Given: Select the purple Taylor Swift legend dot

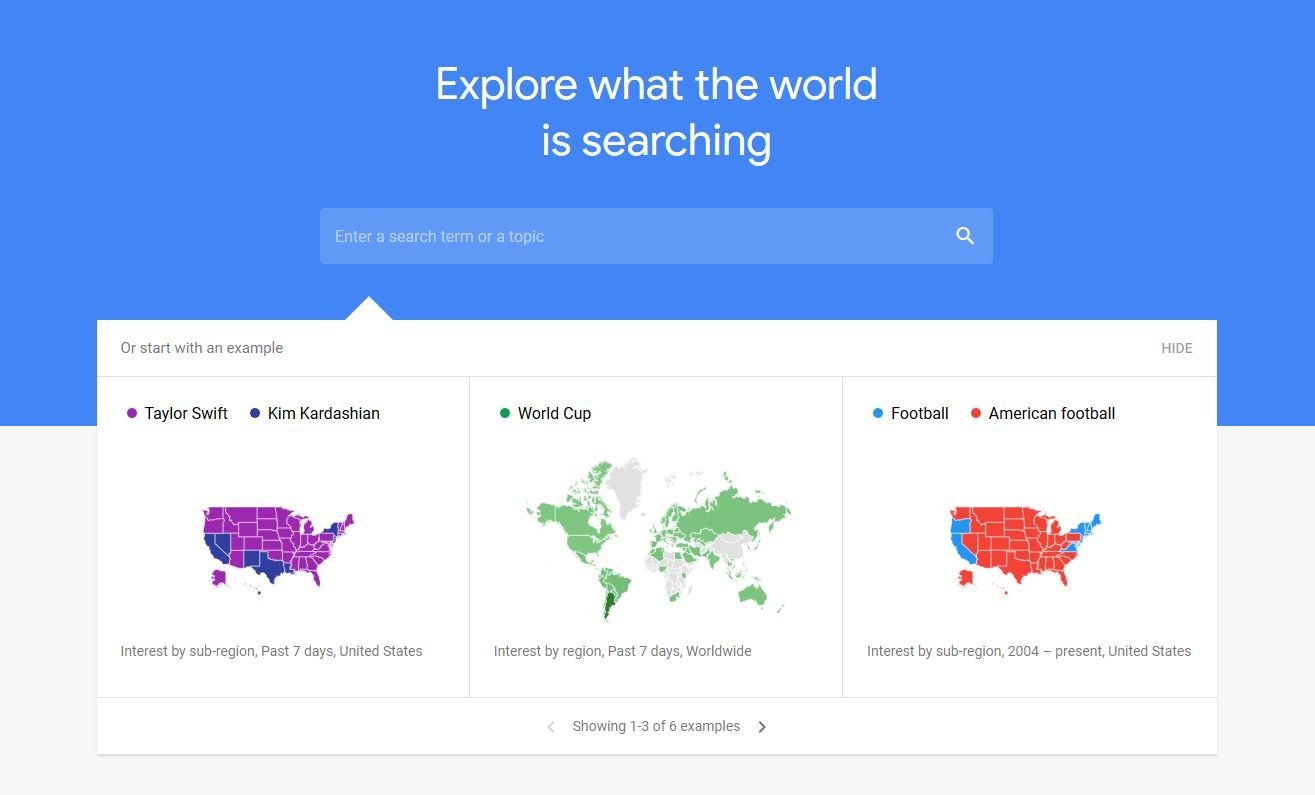Looking at the screenshot, I should point(131,413).
